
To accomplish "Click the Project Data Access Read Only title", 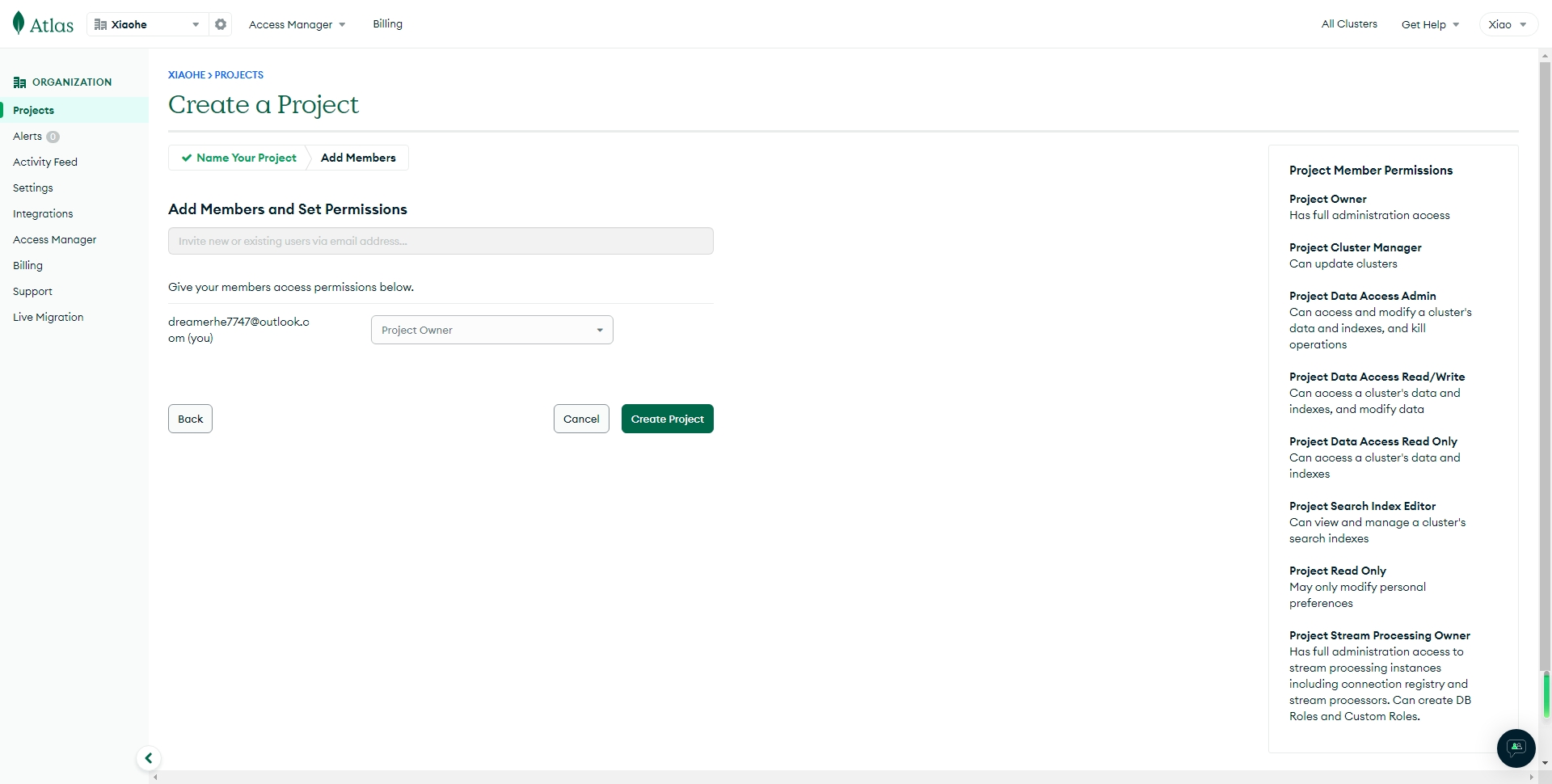I will [x=1373, y=441].
